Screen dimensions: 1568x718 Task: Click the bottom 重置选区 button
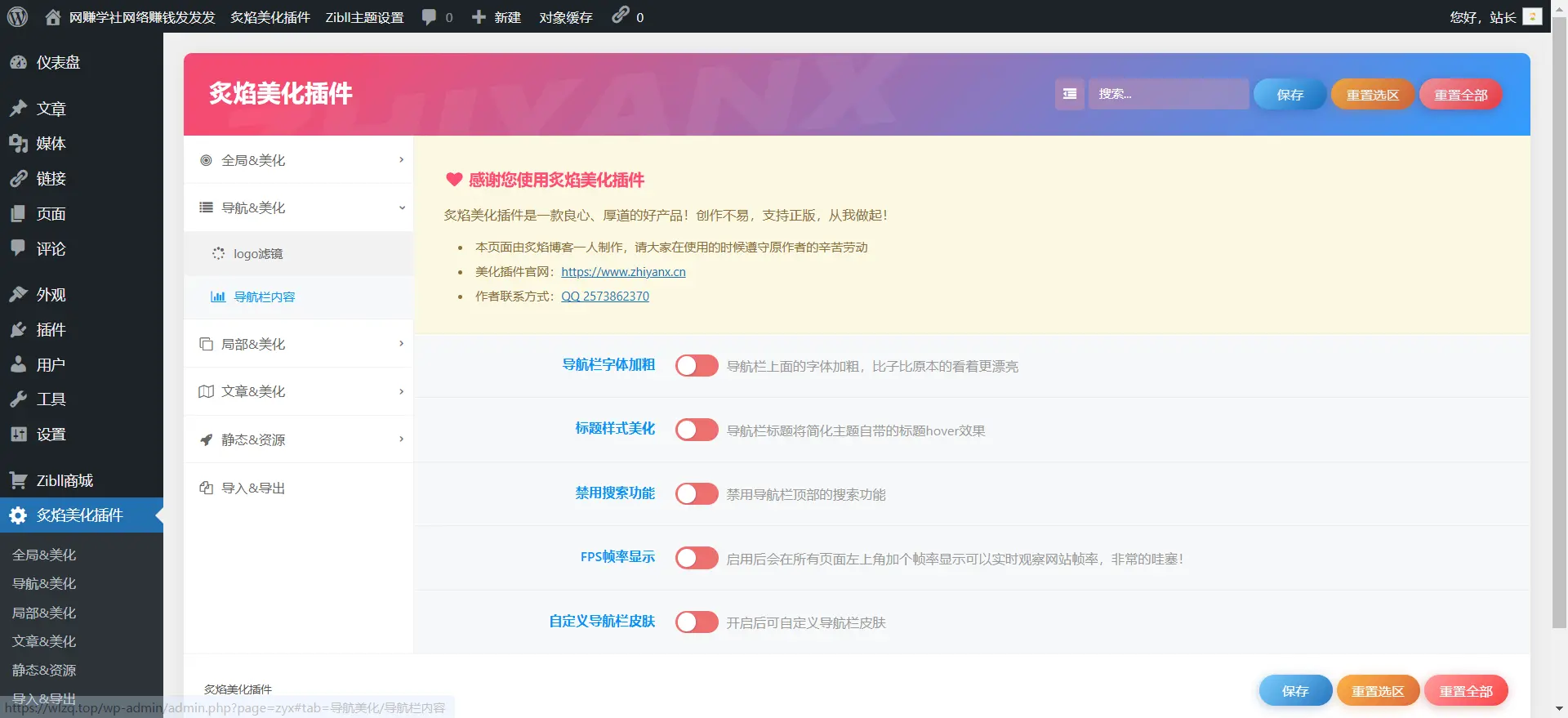tap(1378, 691)
